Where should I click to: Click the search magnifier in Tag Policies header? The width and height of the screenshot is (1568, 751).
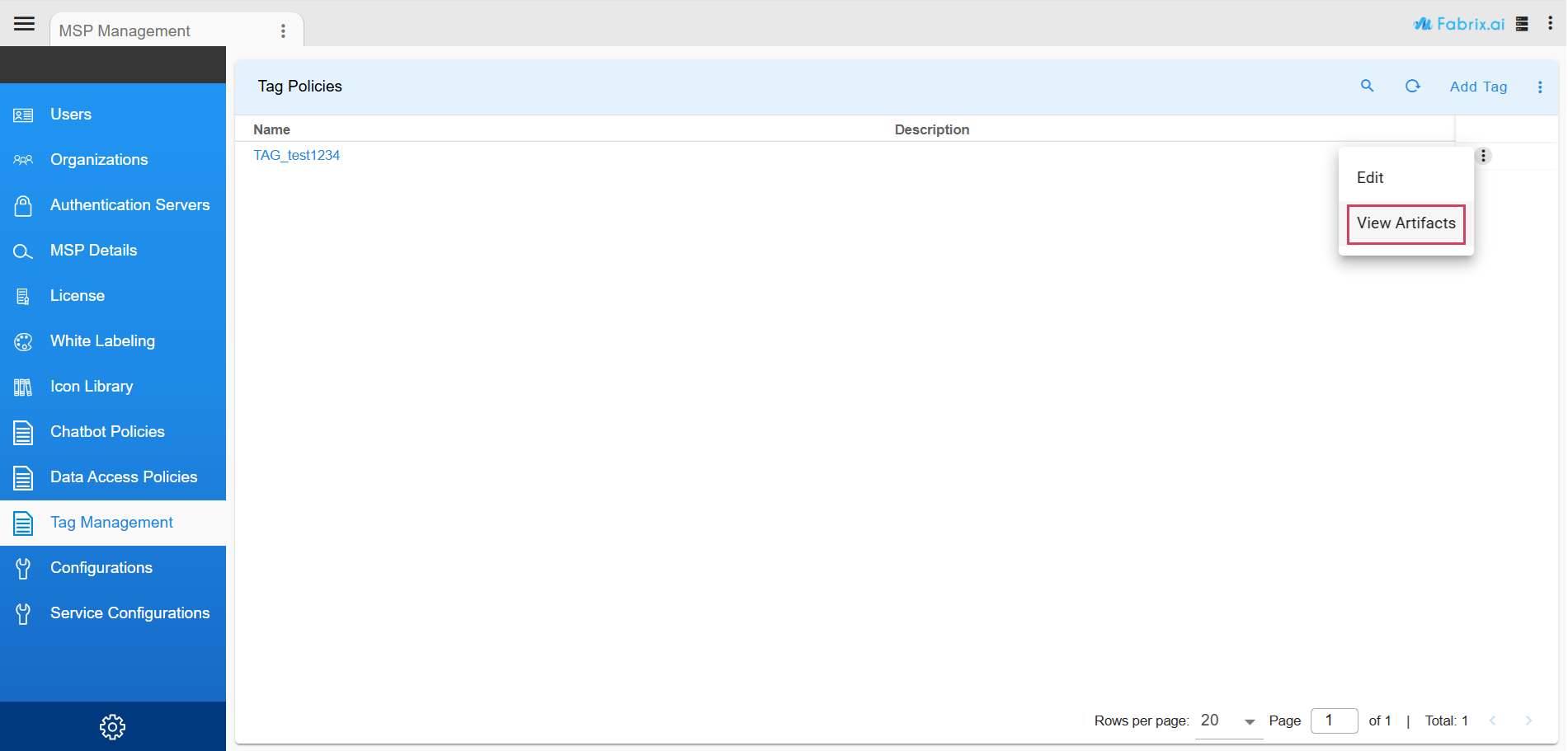click(1367, 86)
